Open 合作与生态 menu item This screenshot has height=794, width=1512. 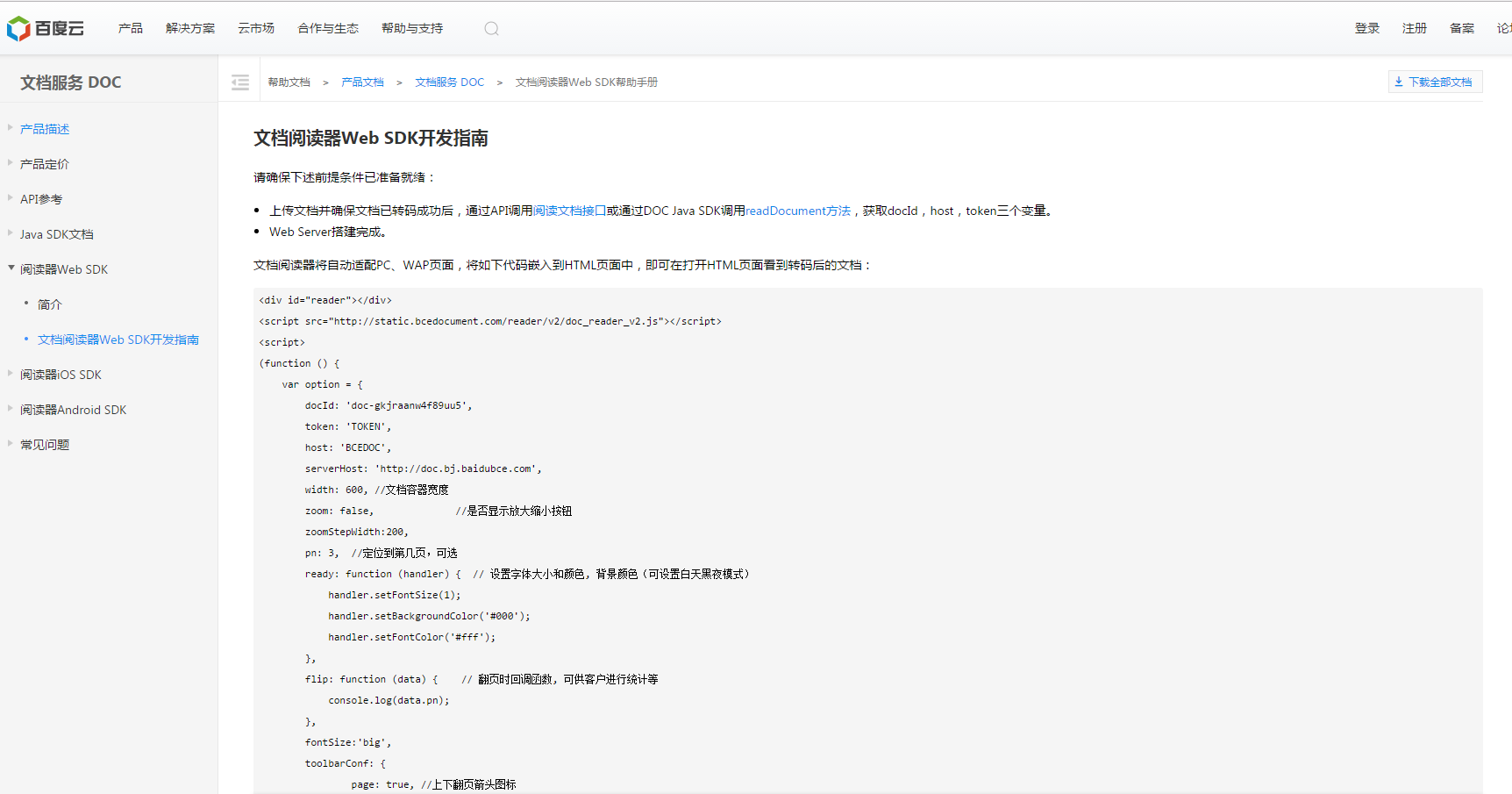tap(328, 28)
